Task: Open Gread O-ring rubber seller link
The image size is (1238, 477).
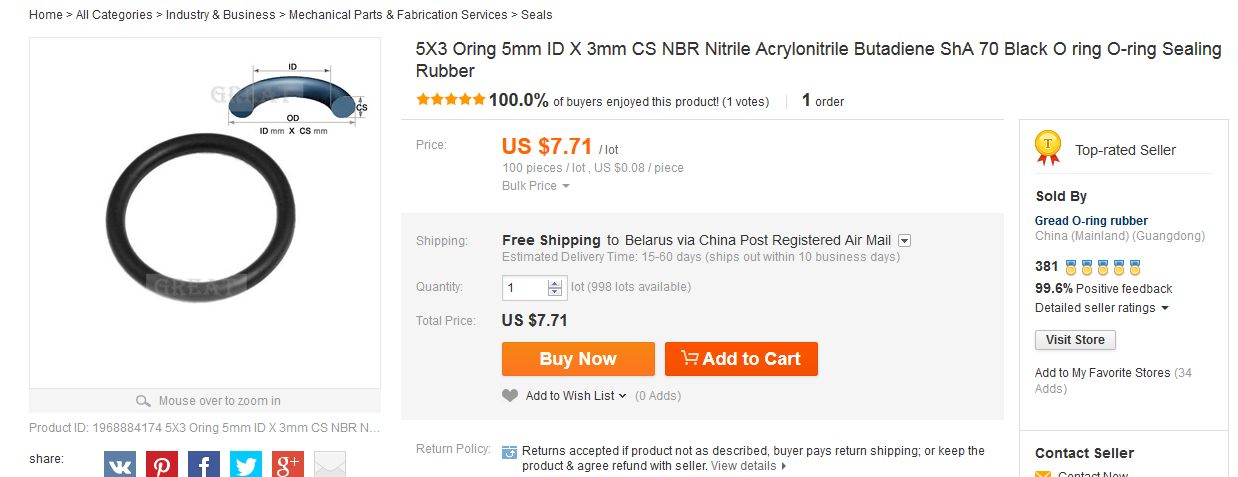Action: 1091,221
